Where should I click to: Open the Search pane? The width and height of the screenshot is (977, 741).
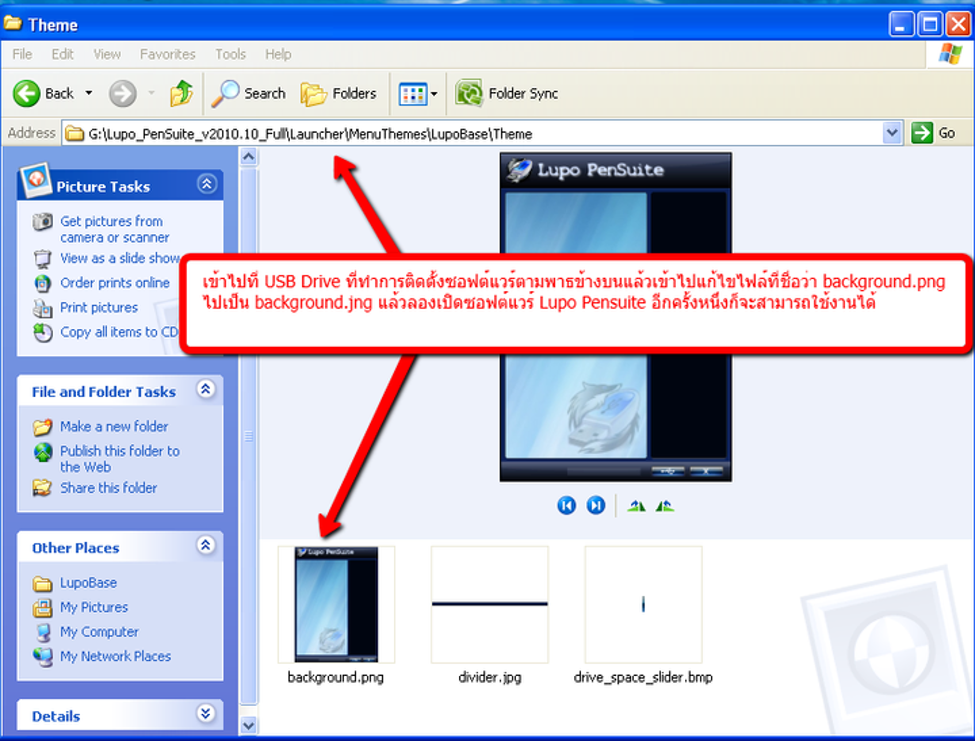[x=248, y=93]
